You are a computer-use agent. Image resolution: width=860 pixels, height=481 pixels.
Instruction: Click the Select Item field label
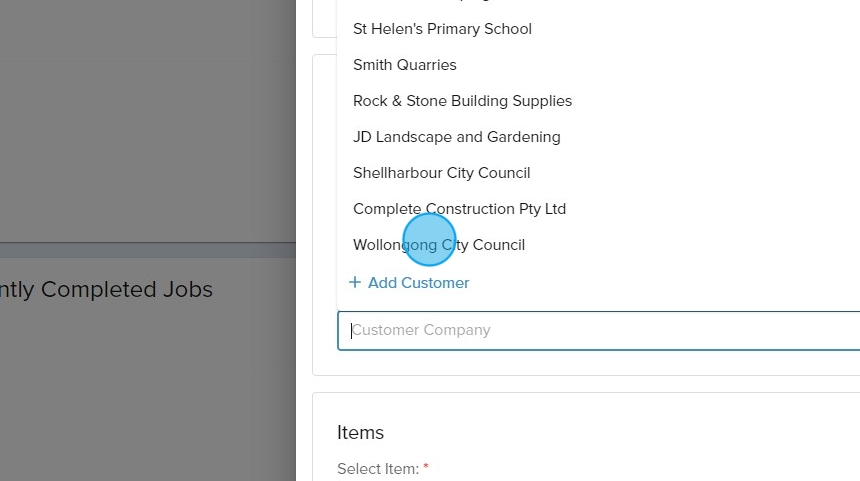point(378,468)
